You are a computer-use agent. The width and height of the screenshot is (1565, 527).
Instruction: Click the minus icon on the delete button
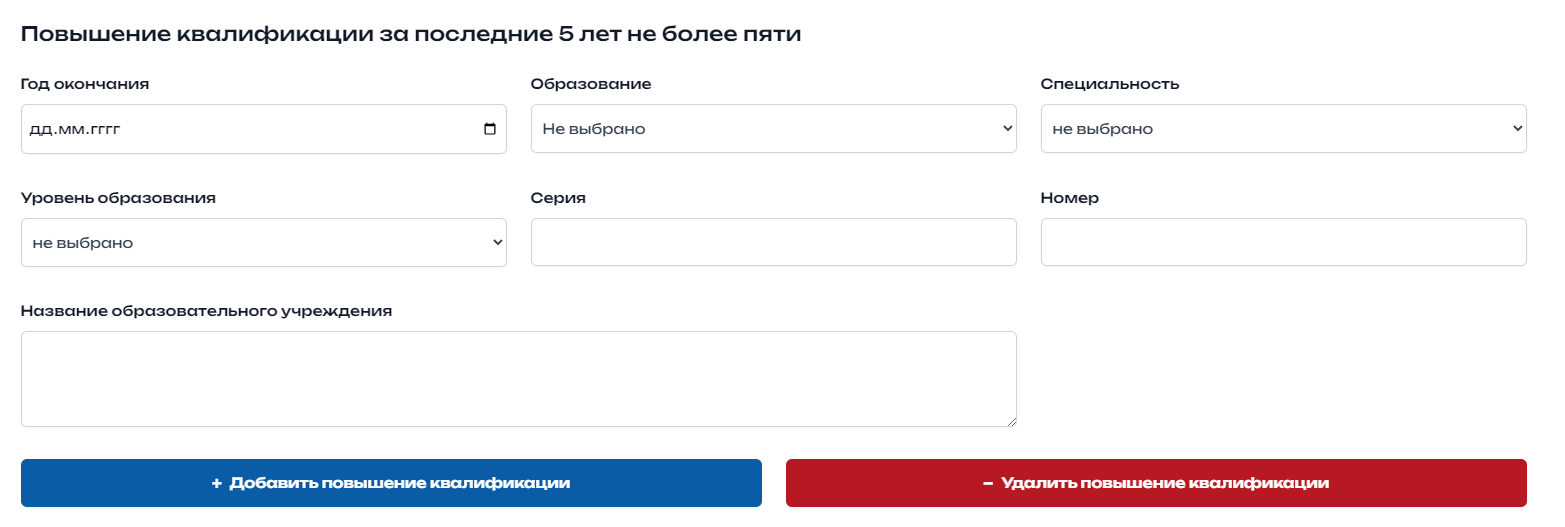pos(988,484)
